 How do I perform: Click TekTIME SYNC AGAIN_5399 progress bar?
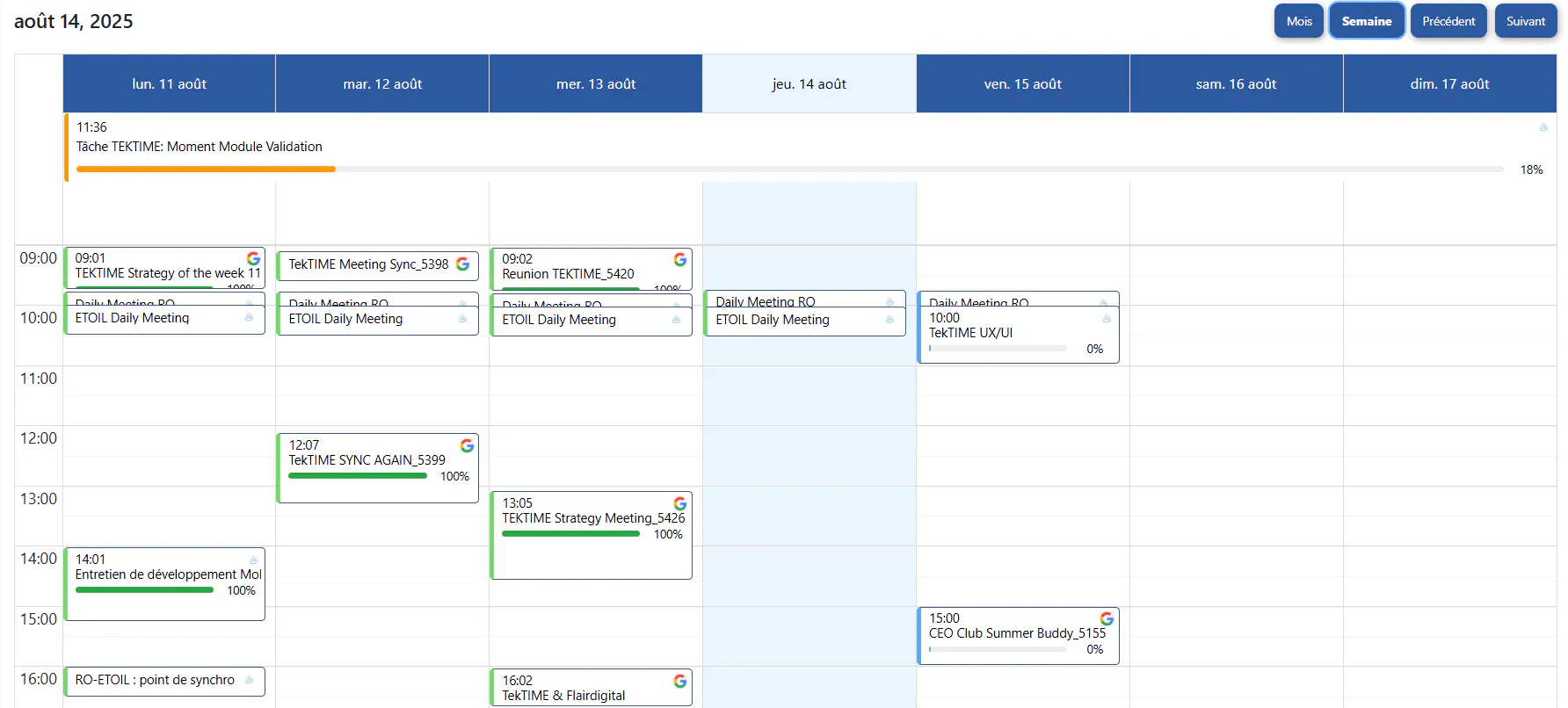(358, 476)
